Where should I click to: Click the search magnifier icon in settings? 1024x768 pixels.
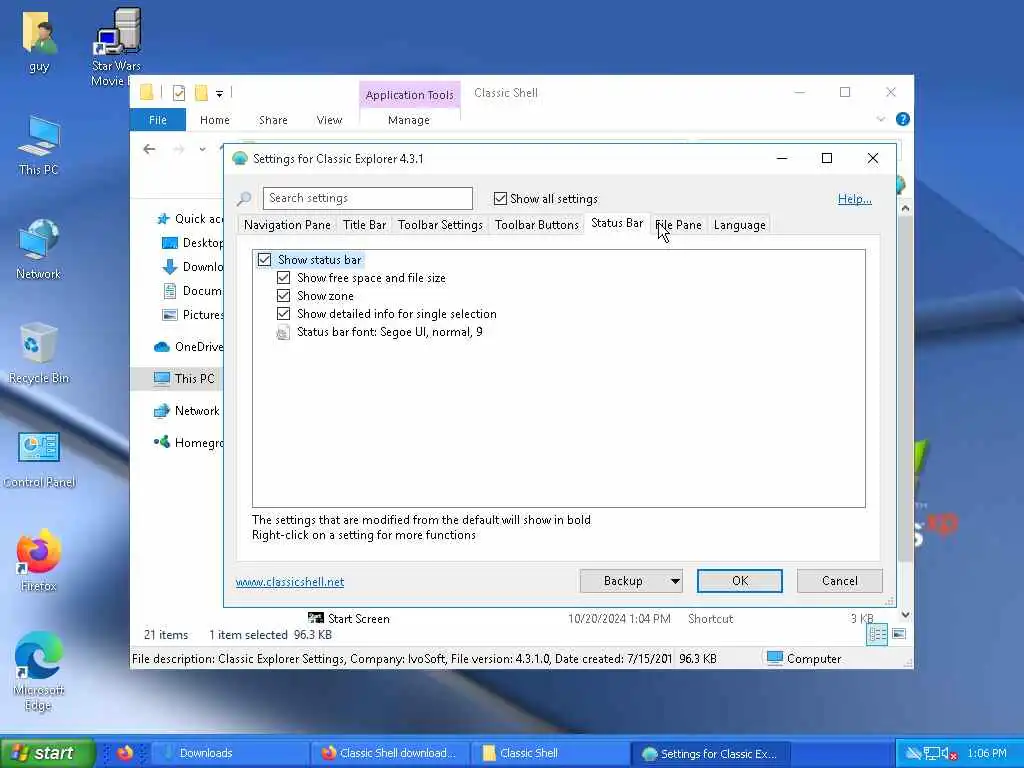[x=244, y=199]
